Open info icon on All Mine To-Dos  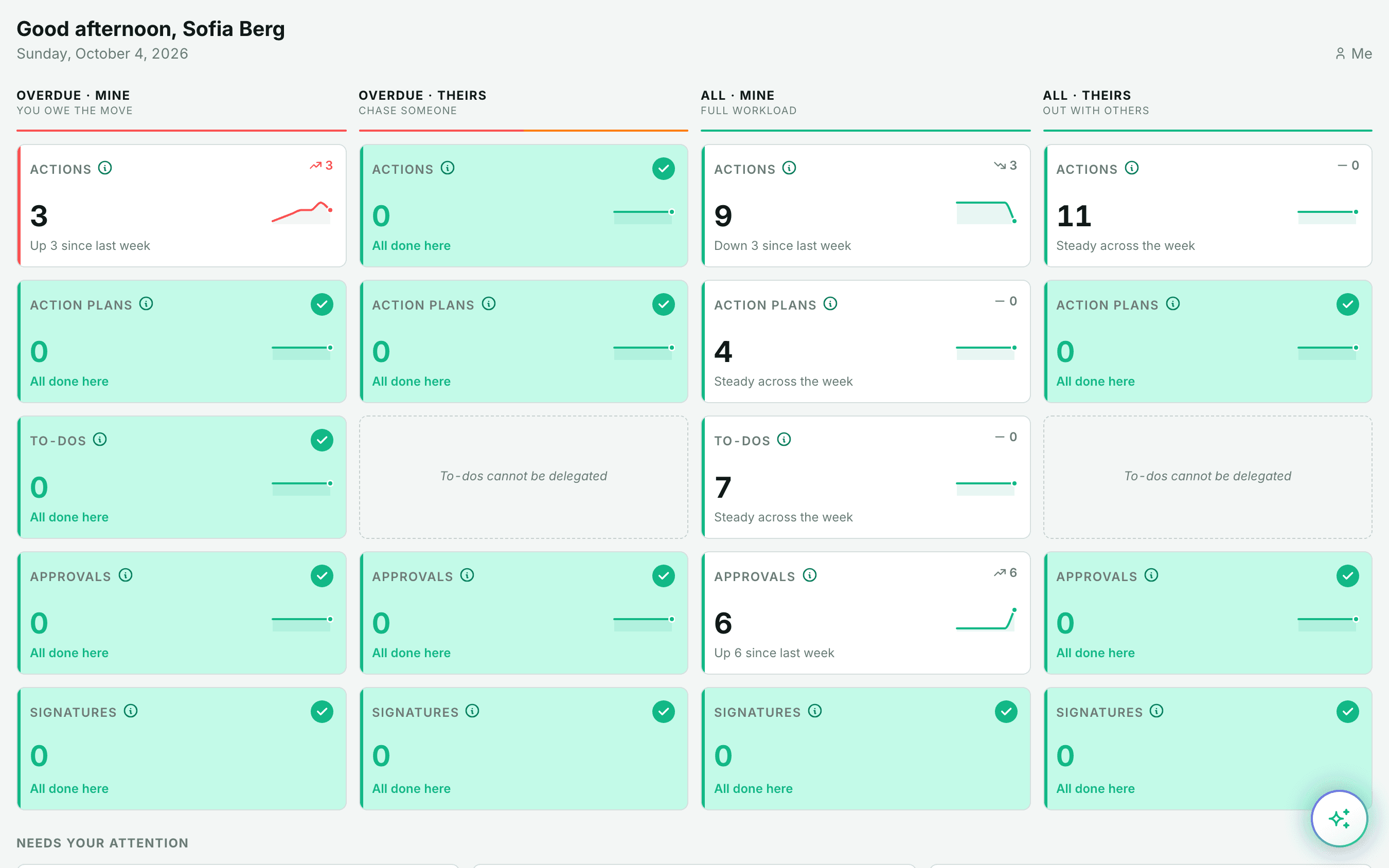(784, 440)
